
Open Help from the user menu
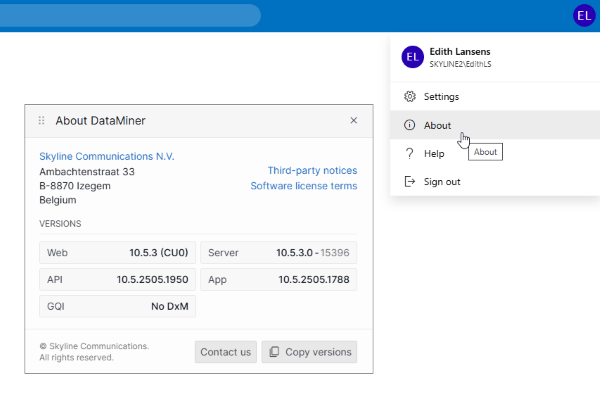pos(495,153)
